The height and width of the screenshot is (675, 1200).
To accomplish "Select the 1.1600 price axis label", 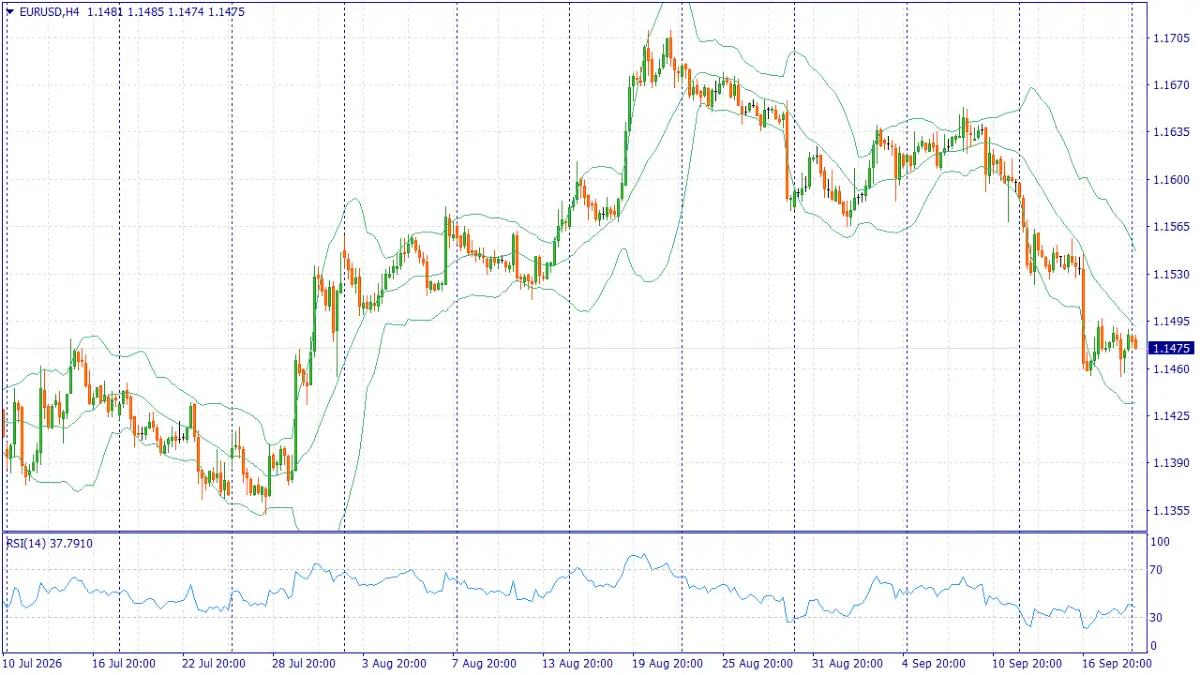I will coord(1169,180).
